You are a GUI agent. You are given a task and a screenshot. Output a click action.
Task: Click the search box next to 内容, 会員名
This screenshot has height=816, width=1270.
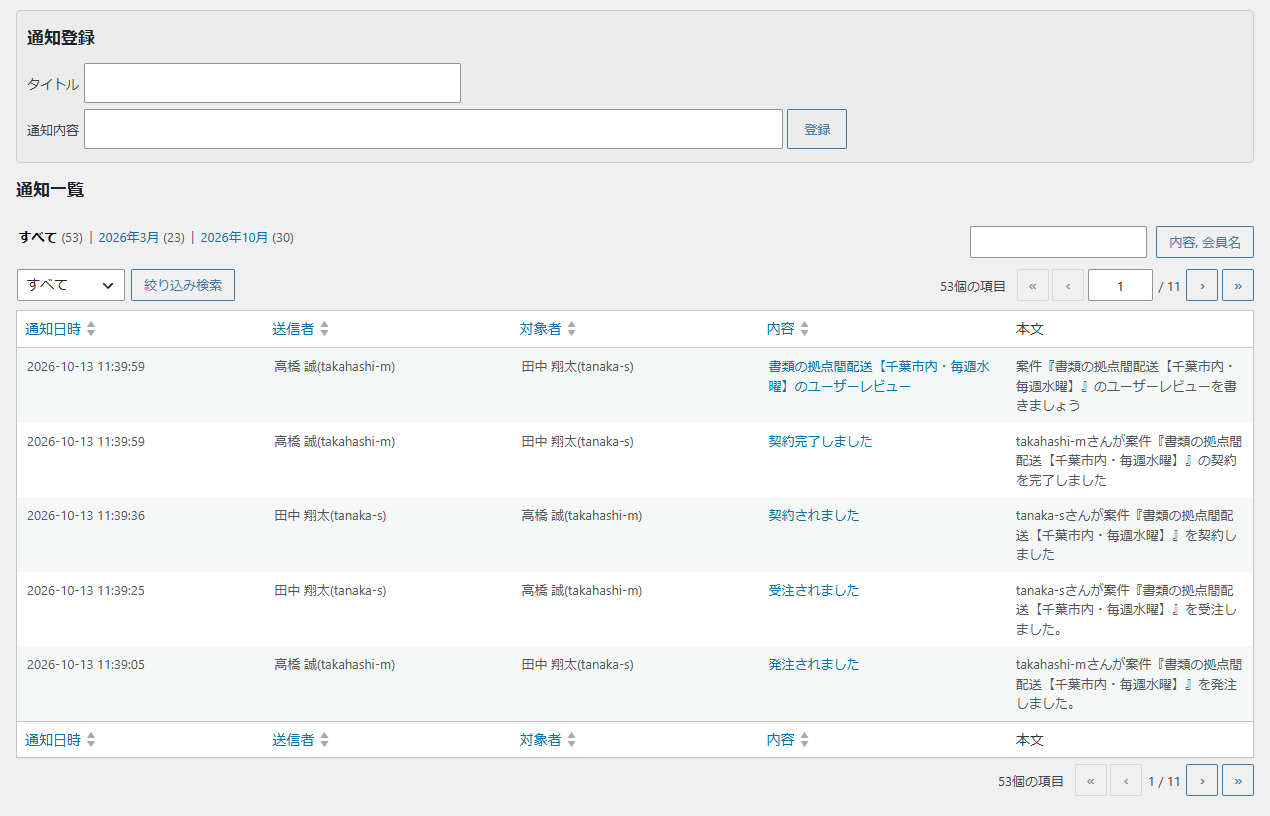point(1058,242)
